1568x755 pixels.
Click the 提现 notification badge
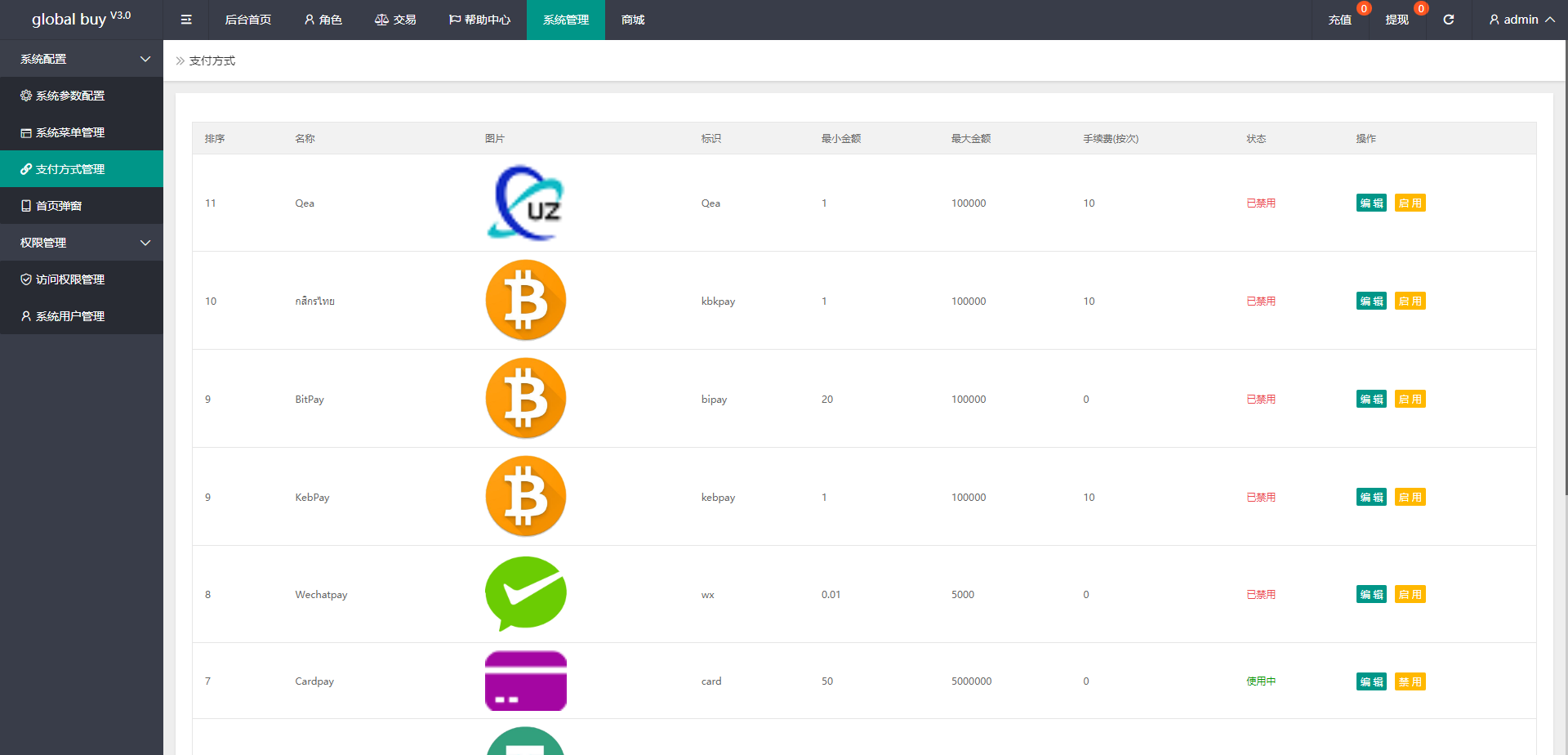tap(1421, 9)
